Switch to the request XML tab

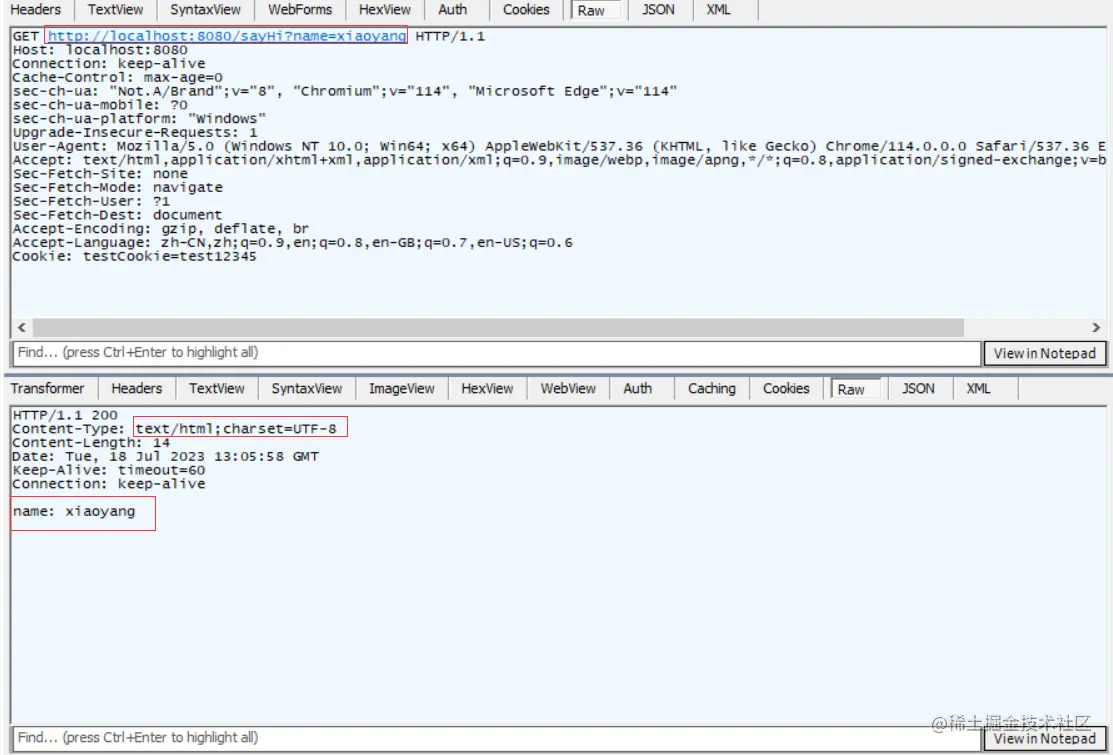click(x=718, y=10)
